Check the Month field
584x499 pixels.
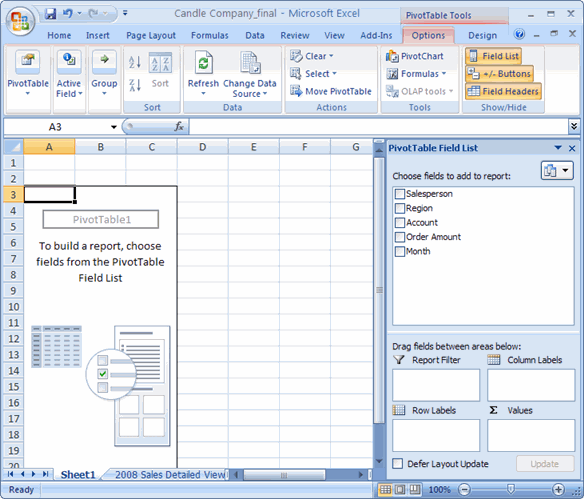tap(400, 251)
